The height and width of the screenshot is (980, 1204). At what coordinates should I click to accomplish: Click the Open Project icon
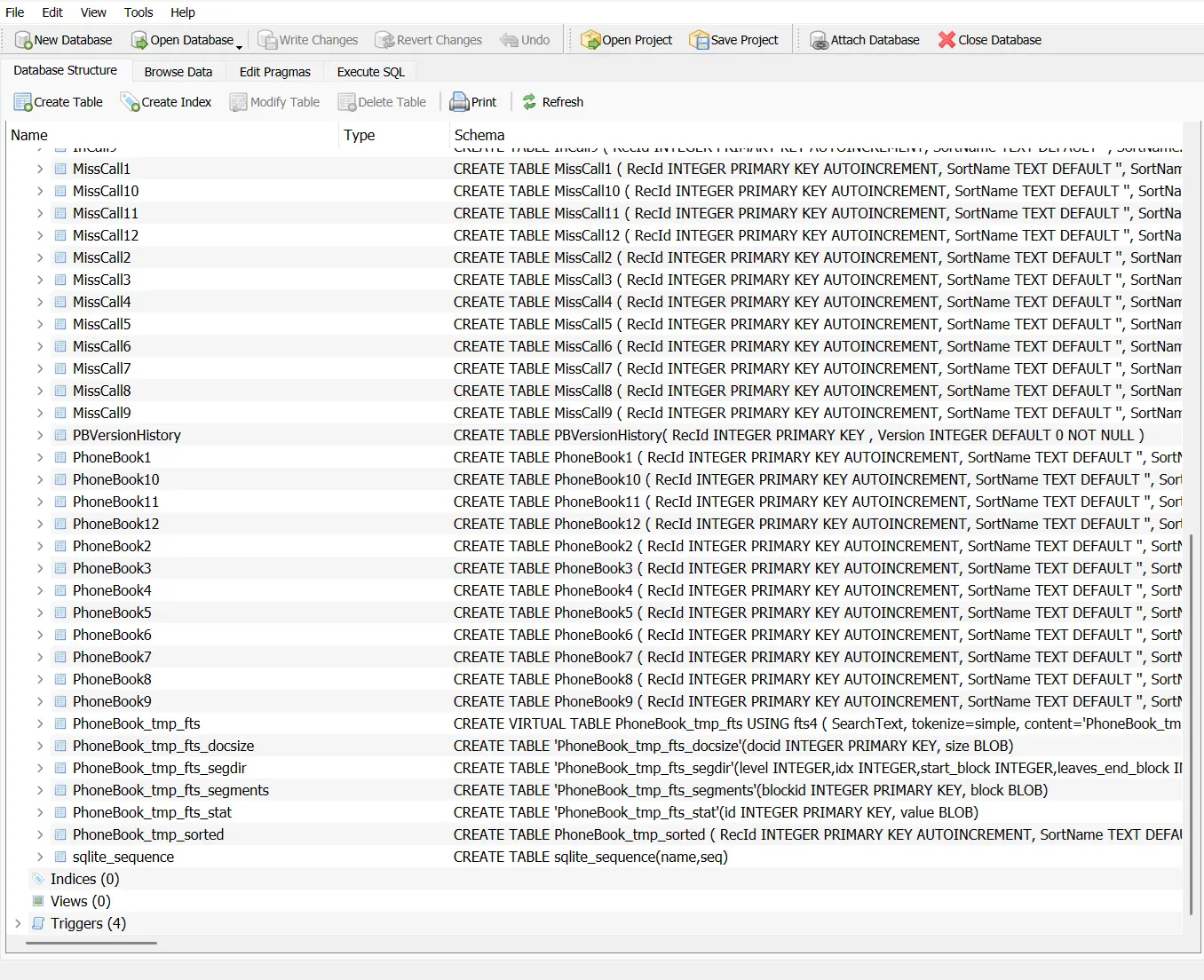pos(590,41)
